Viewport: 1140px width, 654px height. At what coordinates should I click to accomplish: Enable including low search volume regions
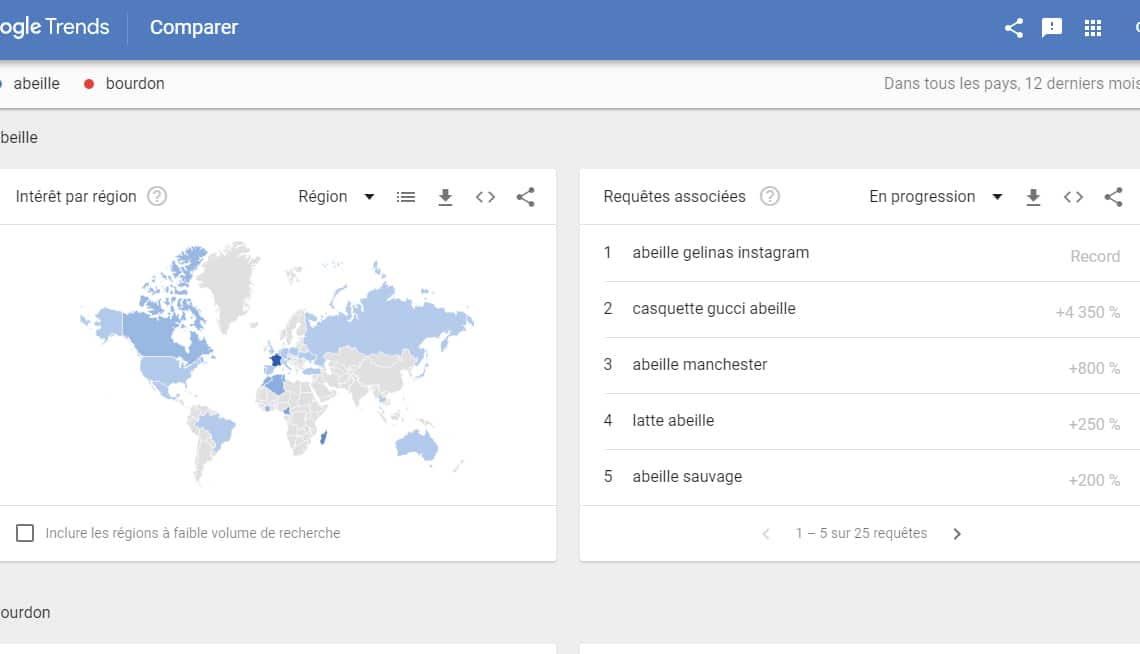pos(25,533)
